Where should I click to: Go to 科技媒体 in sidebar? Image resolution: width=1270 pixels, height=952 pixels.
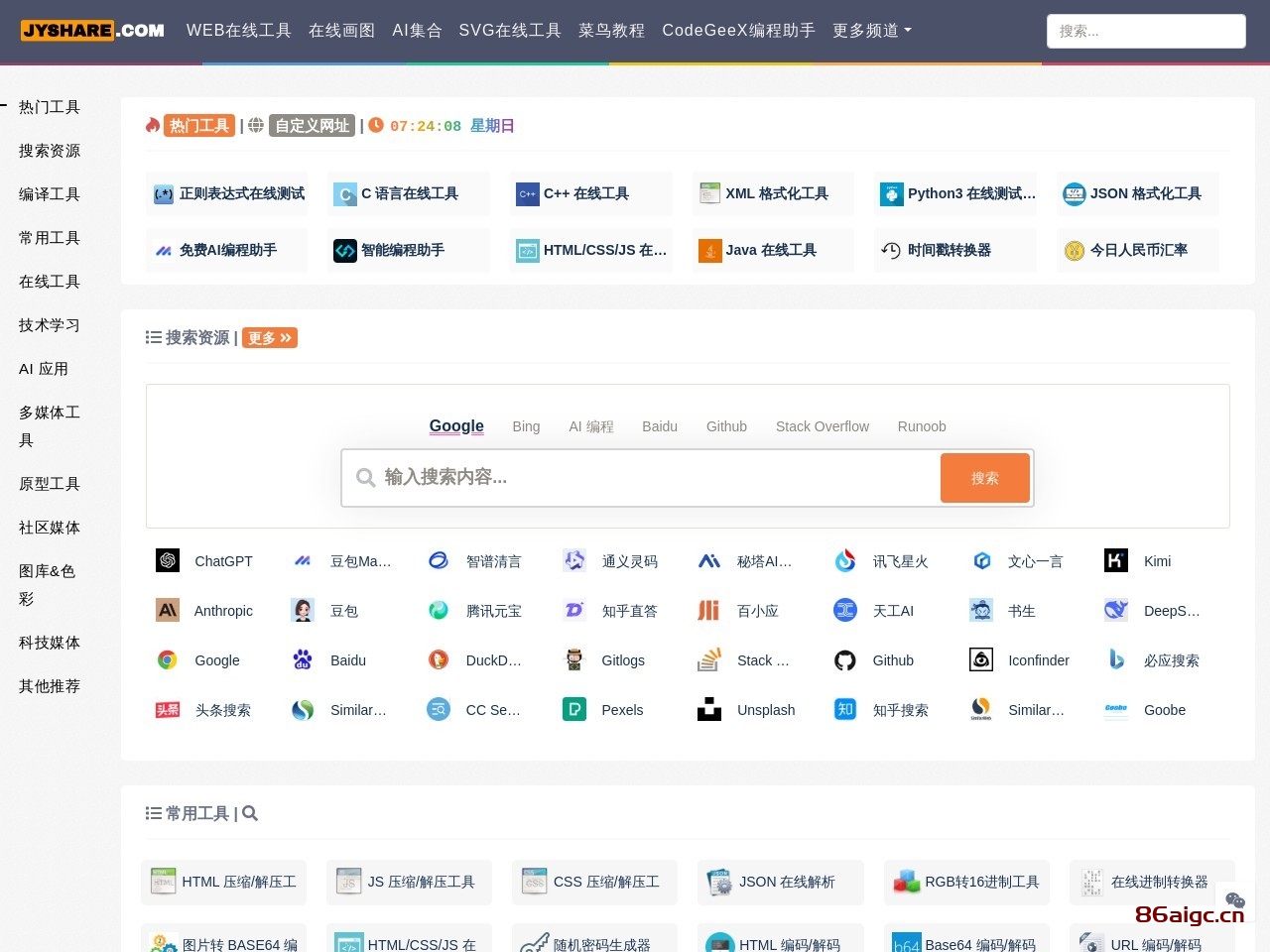[x=50, y=643]
